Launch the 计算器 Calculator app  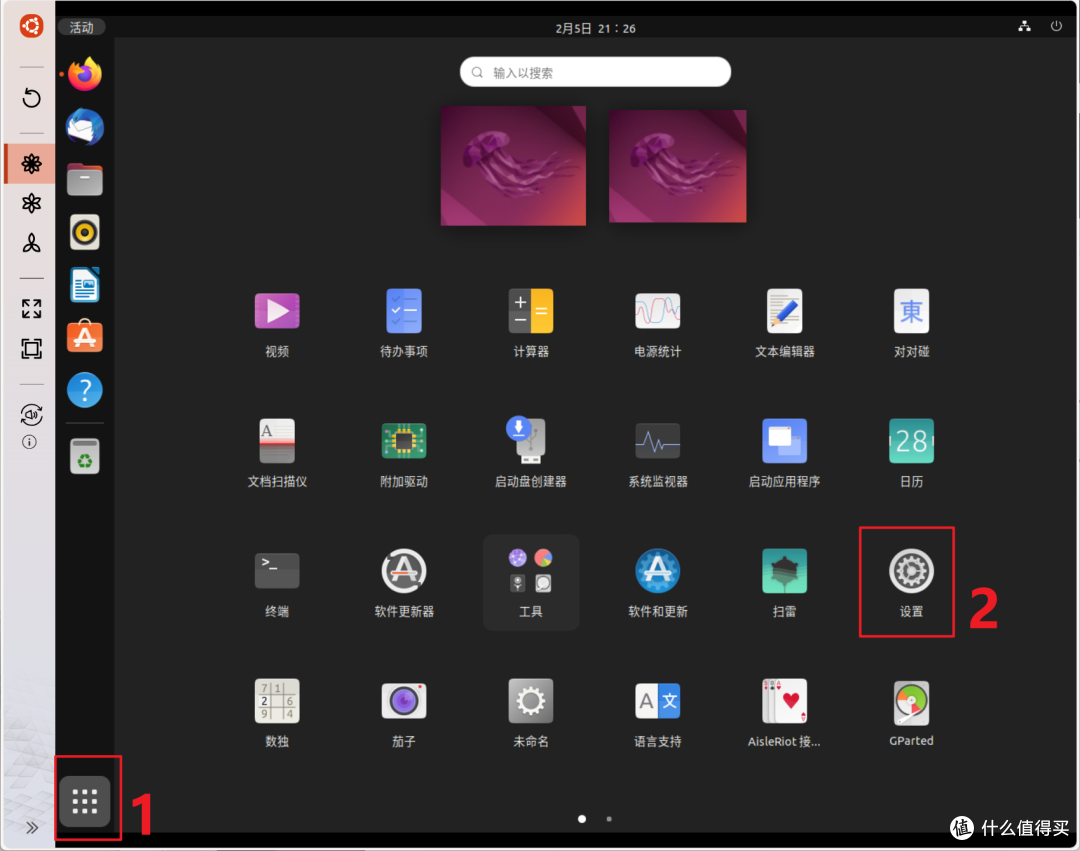[x=531, y=311]
